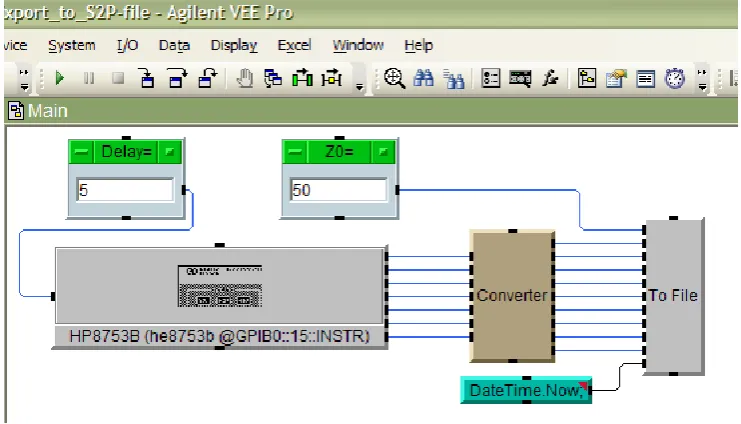Viewport: 741px width, 424px height.
Task: Click the green boxes data flow icon
Action: pyautogui.click(x=302, y=78)
